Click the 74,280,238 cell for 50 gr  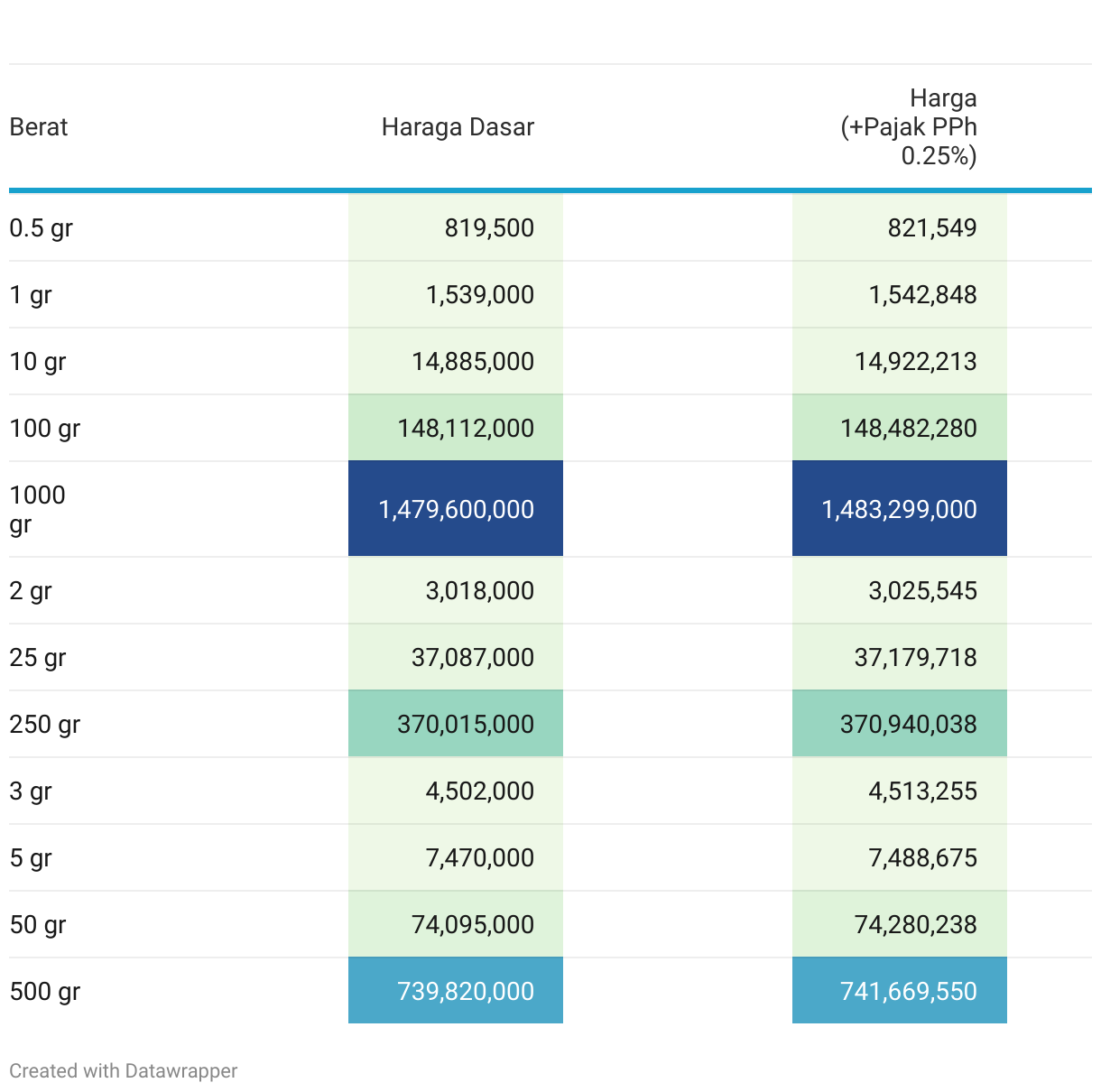[915, 924]
